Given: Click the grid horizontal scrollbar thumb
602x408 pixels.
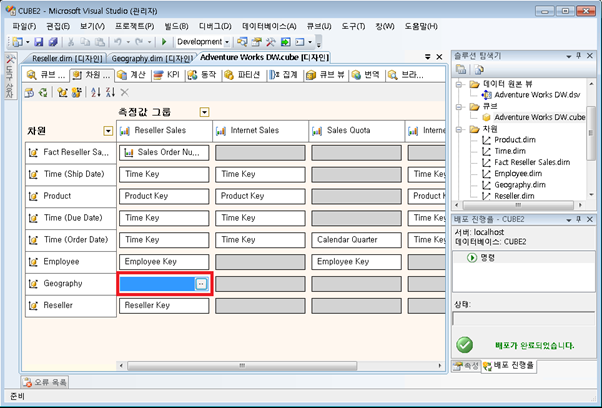Looking at the screenshot, I should (242, 366).
